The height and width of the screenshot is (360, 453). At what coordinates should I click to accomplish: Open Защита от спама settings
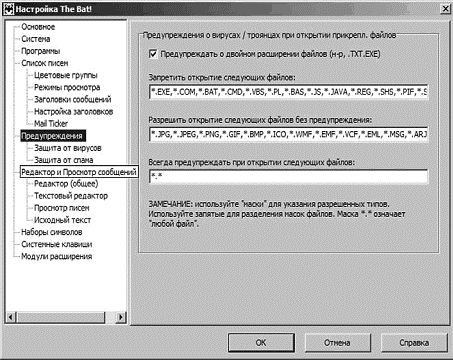(64, 160)
